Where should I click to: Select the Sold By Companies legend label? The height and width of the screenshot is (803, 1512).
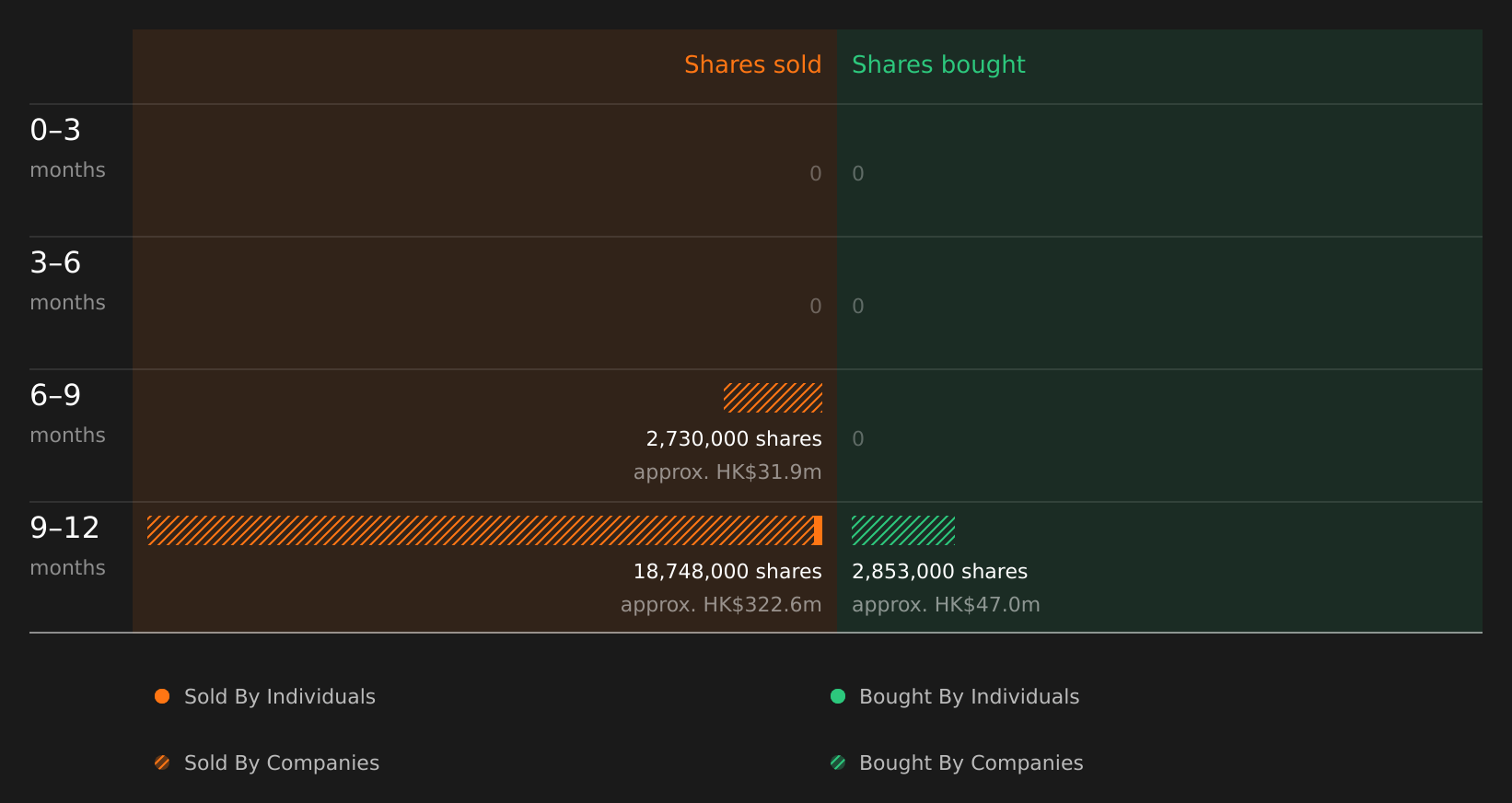(x=282, y=763)
